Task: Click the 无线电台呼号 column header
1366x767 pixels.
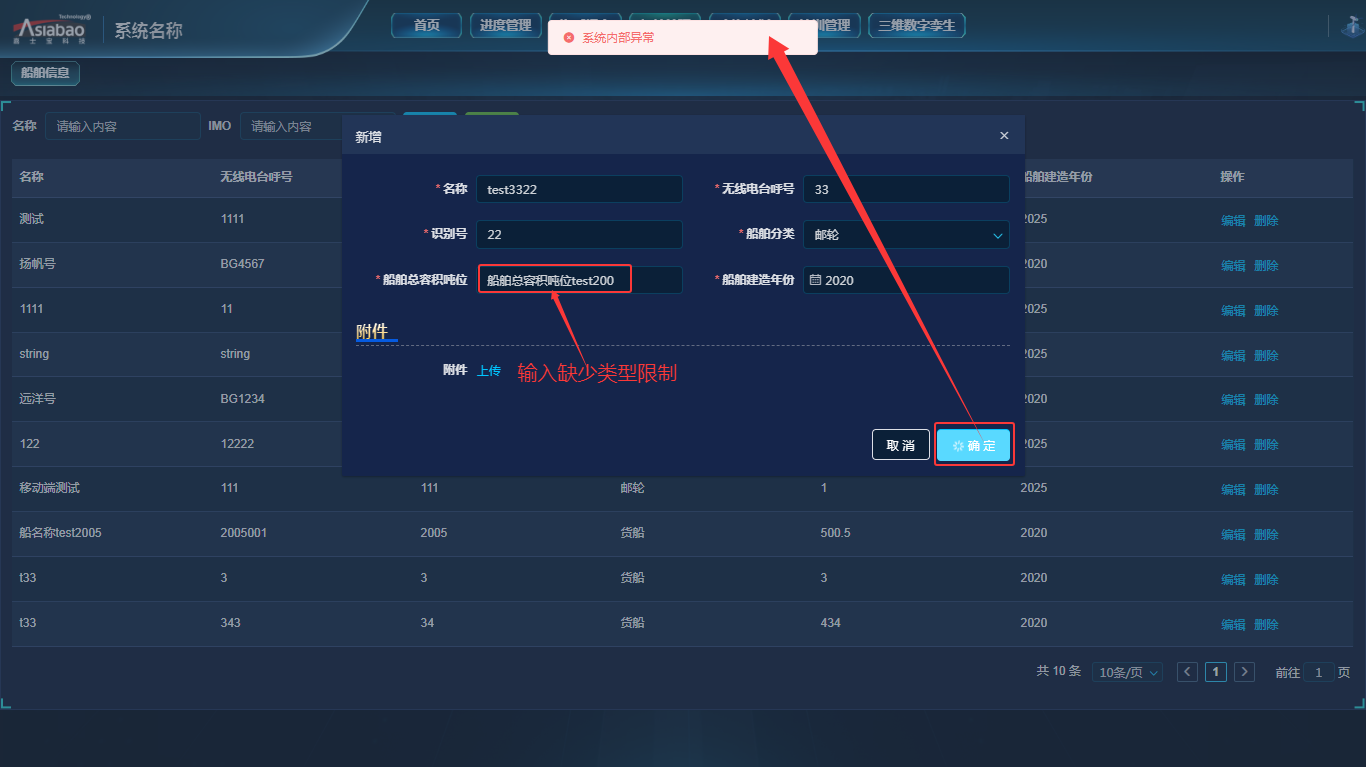Action: (x=256, y=176)
